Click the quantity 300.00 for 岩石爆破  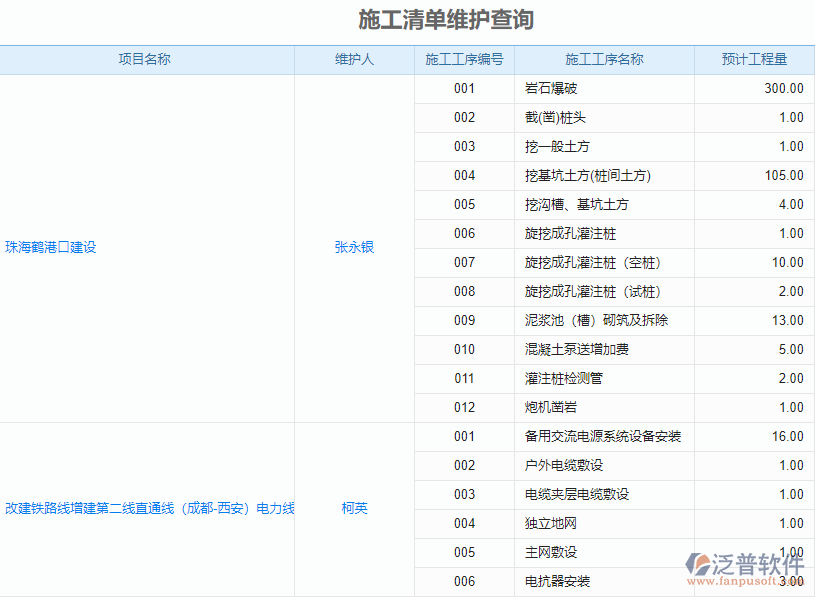[x=786, y=88]
